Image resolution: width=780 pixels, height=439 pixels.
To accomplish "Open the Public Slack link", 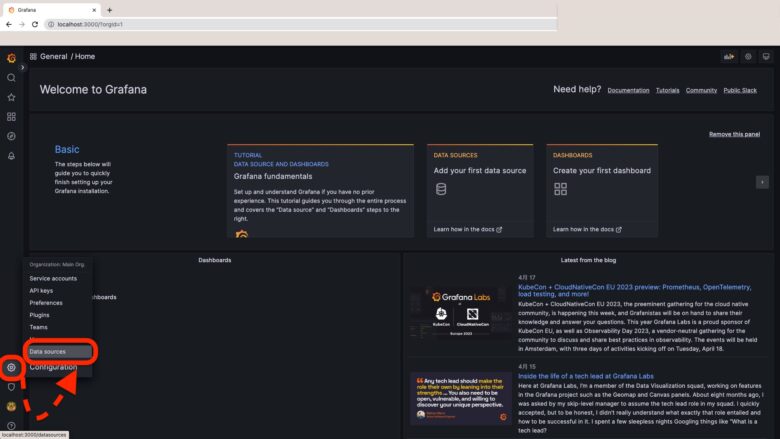I will click(740, 90).
